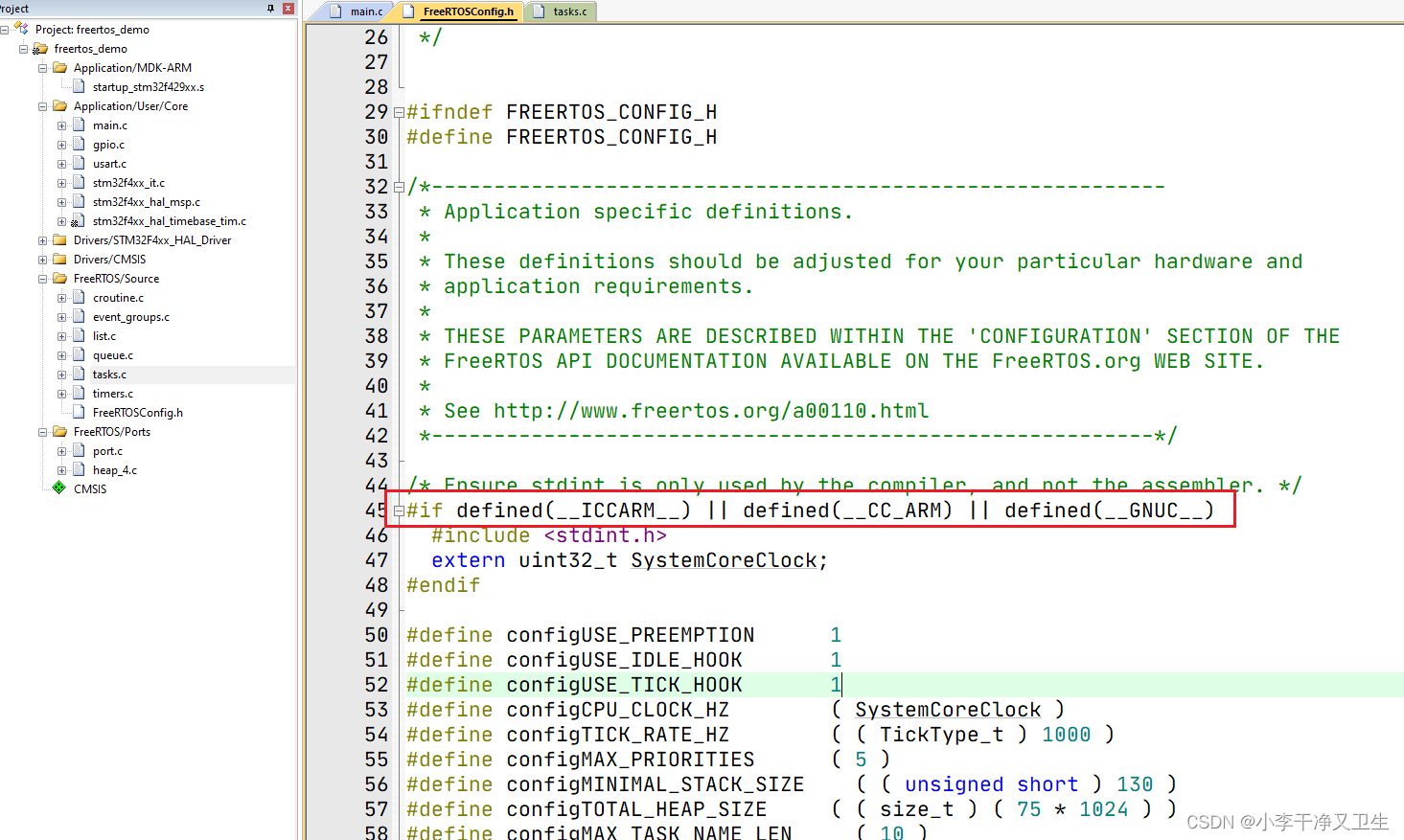Viewport: 1404px width, 840px height.
Task: Click the configUSE_PREEMPTION define on line 50
Action: click(x=630, y=635)
